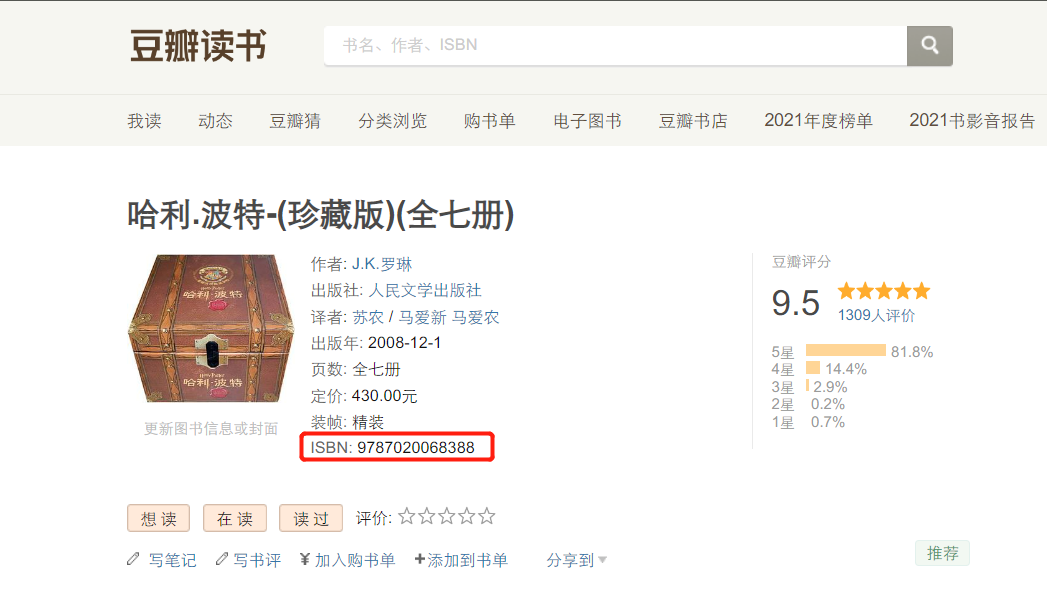
Task: Click the pencil icon beside 写书评
Action: (222, 559)
